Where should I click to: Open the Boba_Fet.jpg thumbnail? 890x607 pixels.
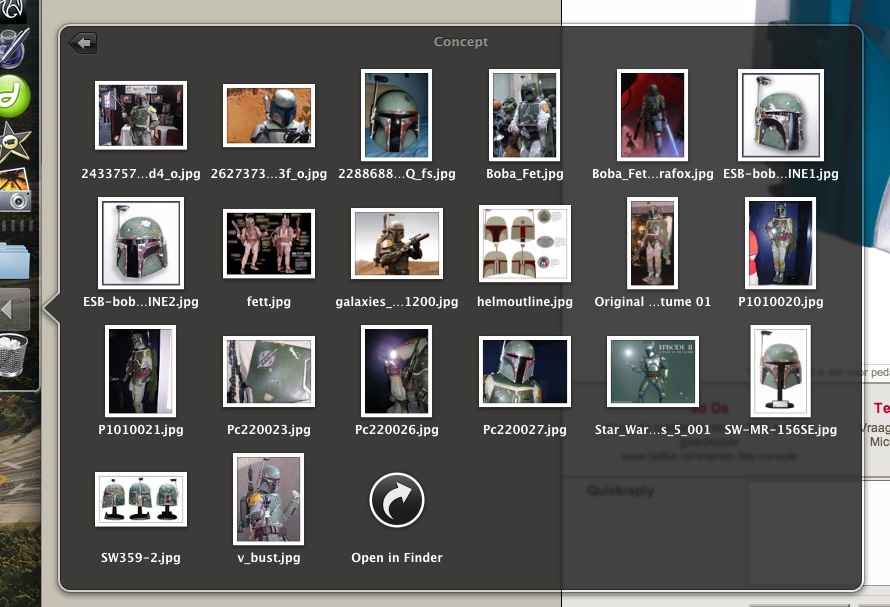524,115
